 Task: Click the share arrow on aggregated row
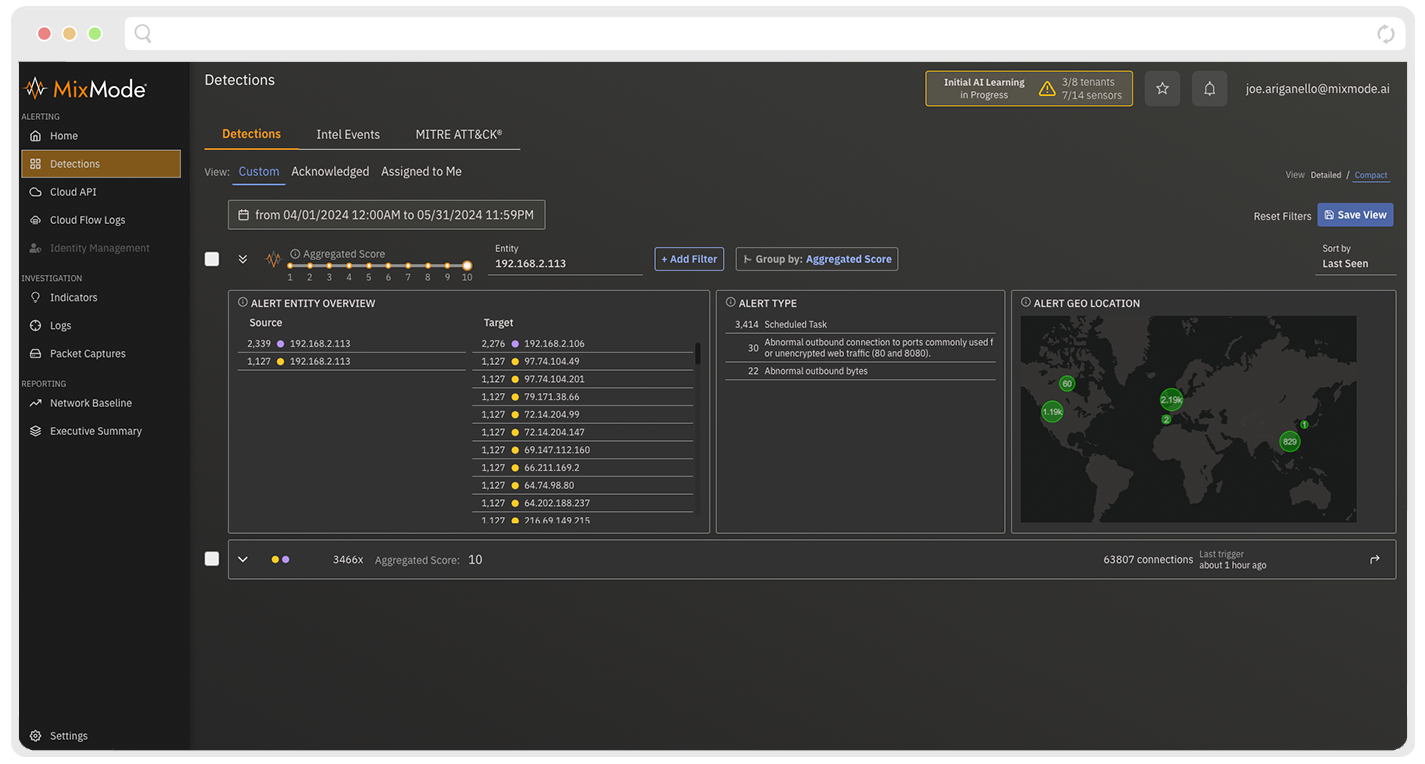pyautogui.click(x=1375, y=560)
